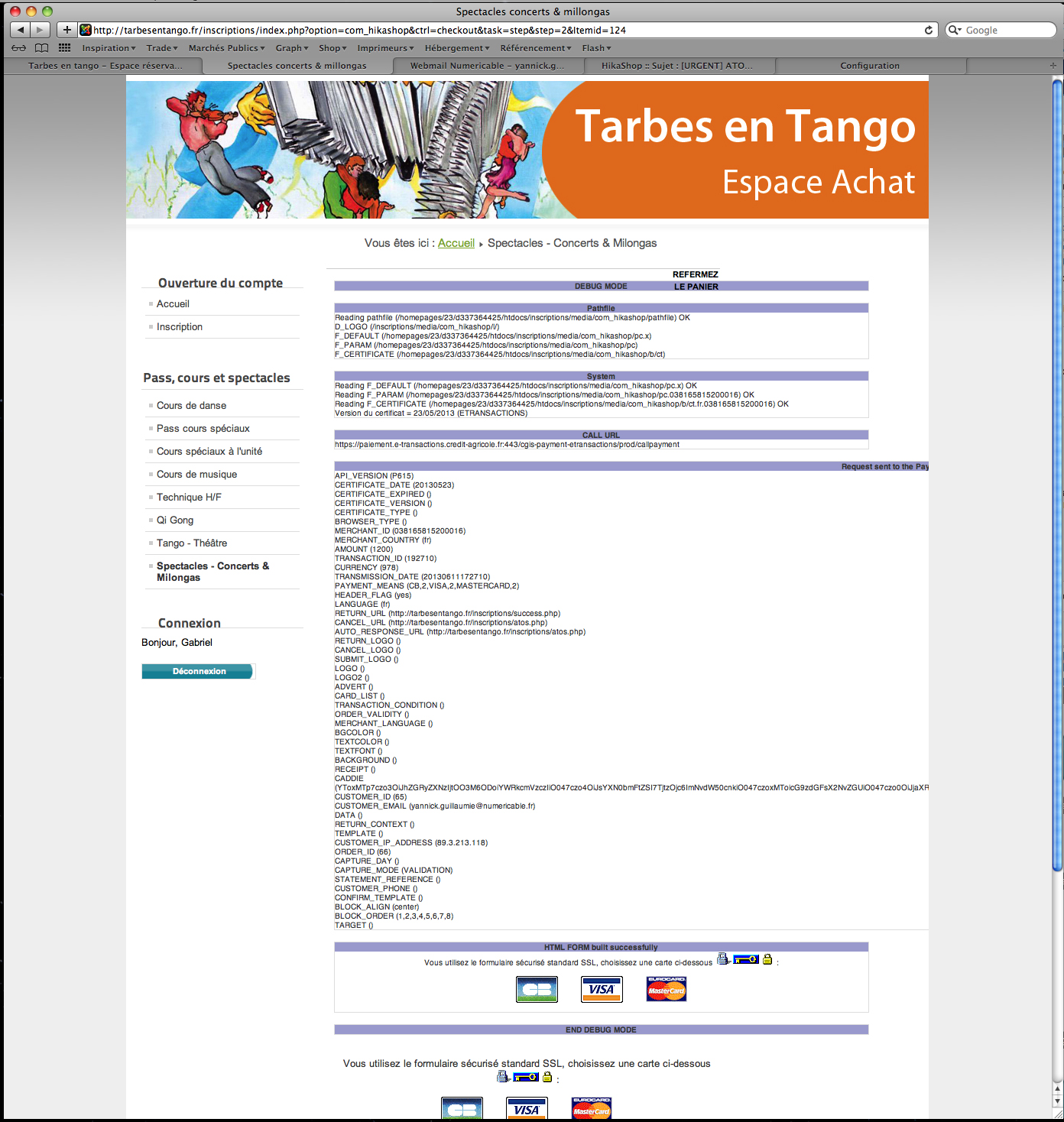Switch to the Configuration tab

click(870, 66)
